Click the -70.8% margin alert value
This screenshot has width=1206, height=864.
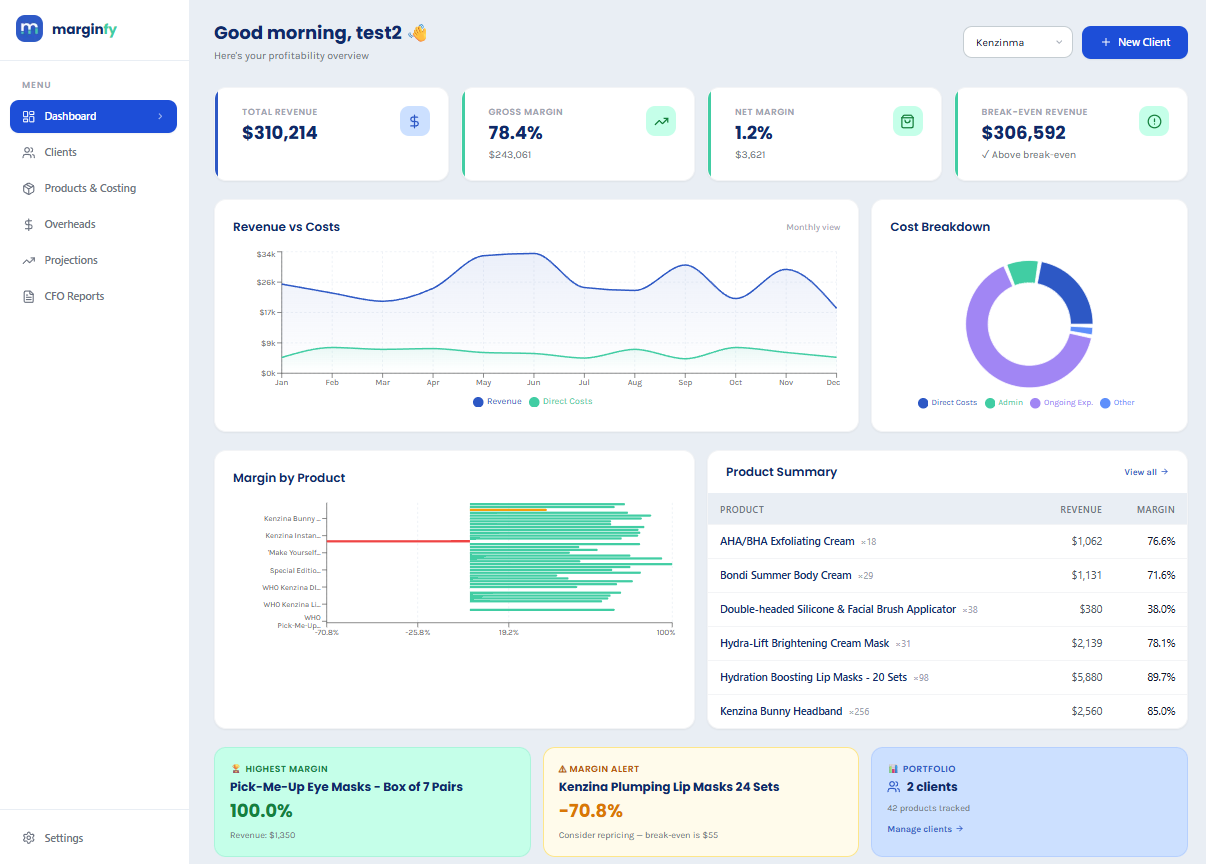click(590, 811)
